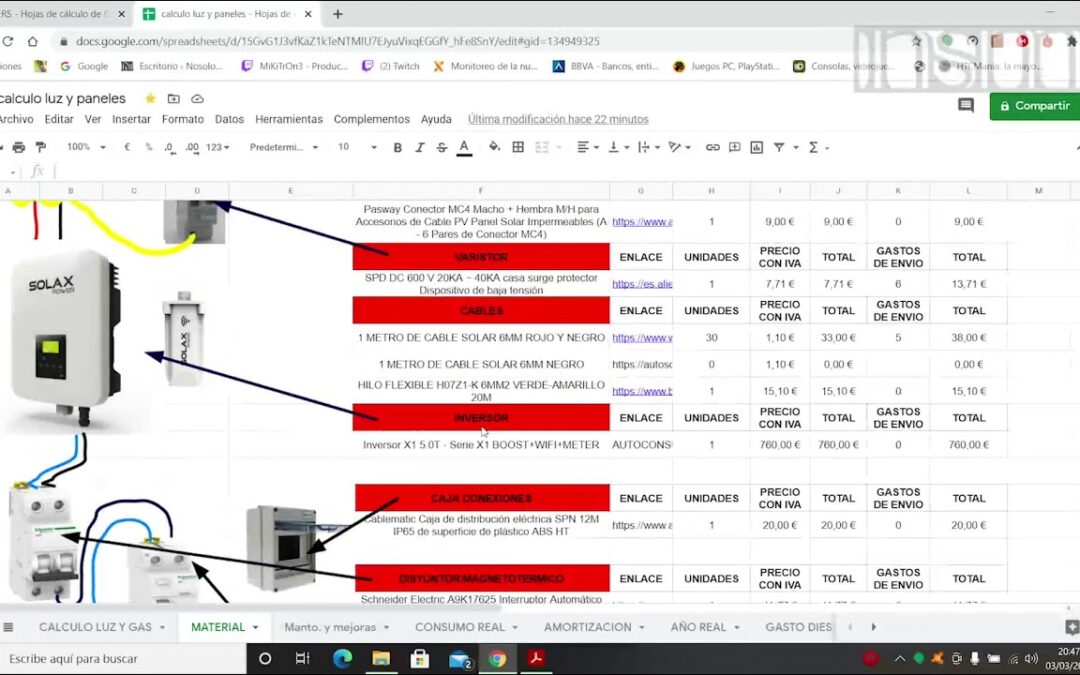Open Archivo menu
Image resolution: width=1080 pixels, height=675 pixels.
(17, 119)
